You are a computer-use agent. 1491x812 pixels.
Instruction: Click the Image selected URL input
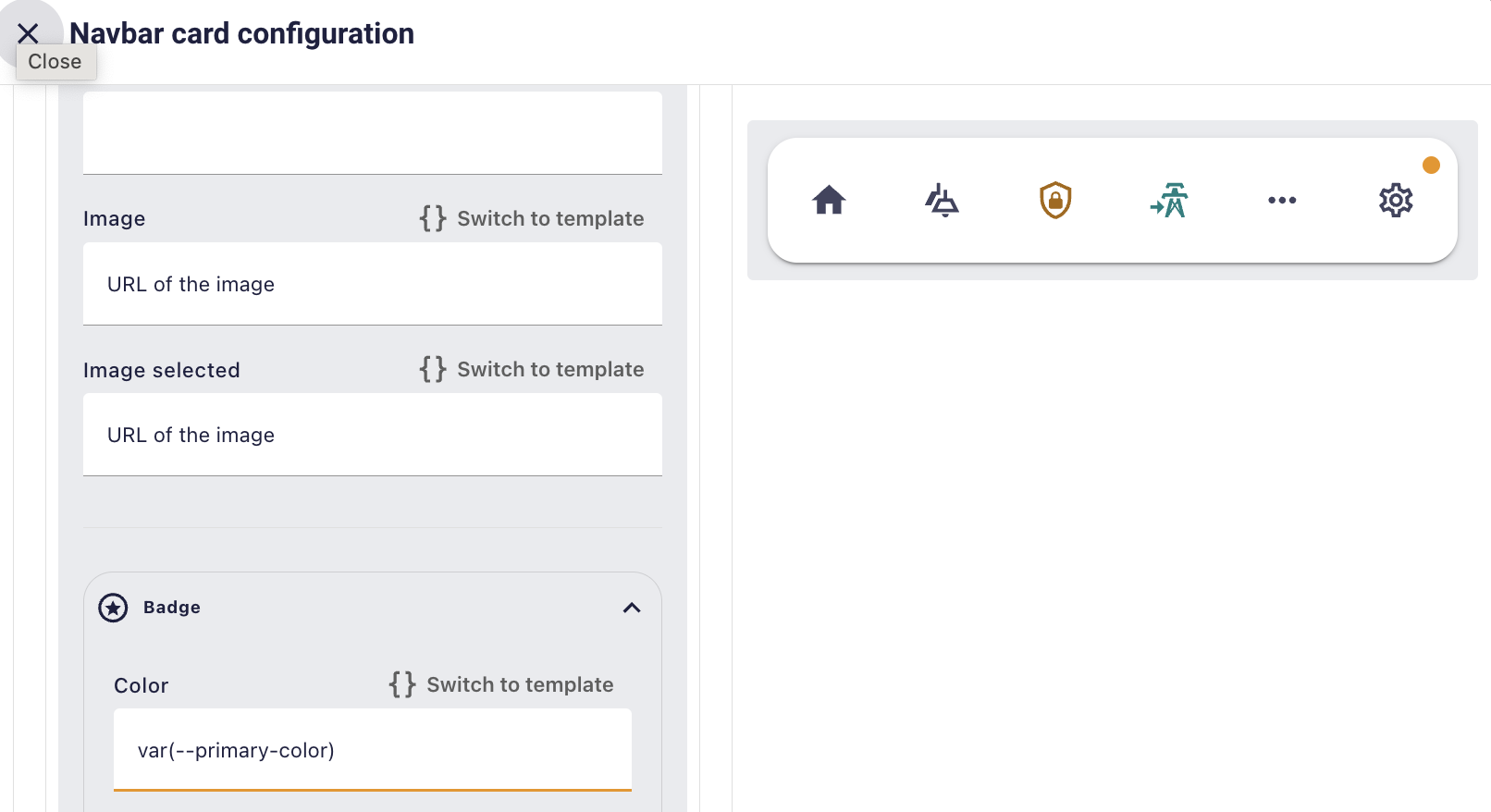[372, 435]
